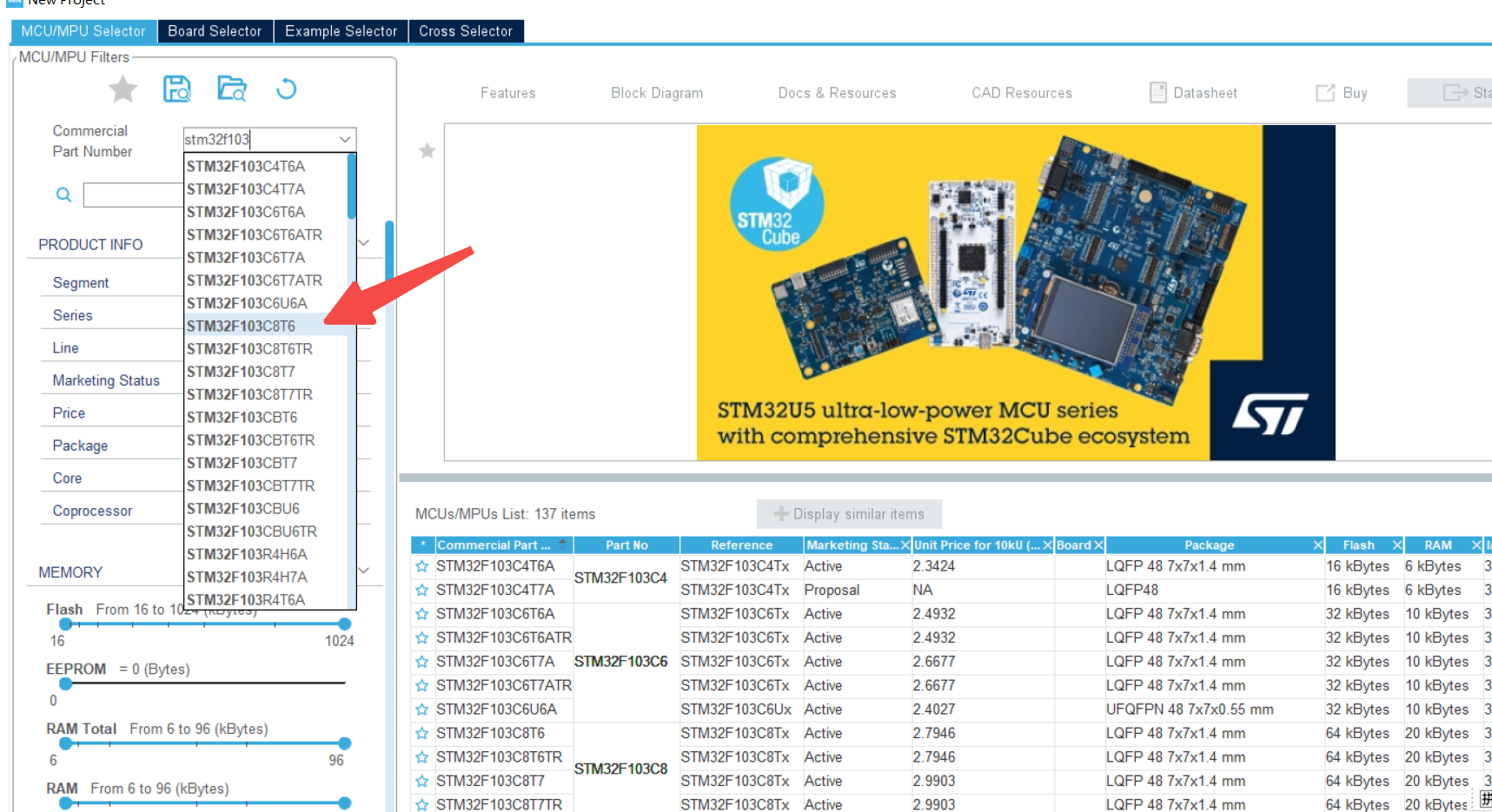Click the part number dropdown list scrollbar
1492x812 pixels.
click(x=352, y=187)
